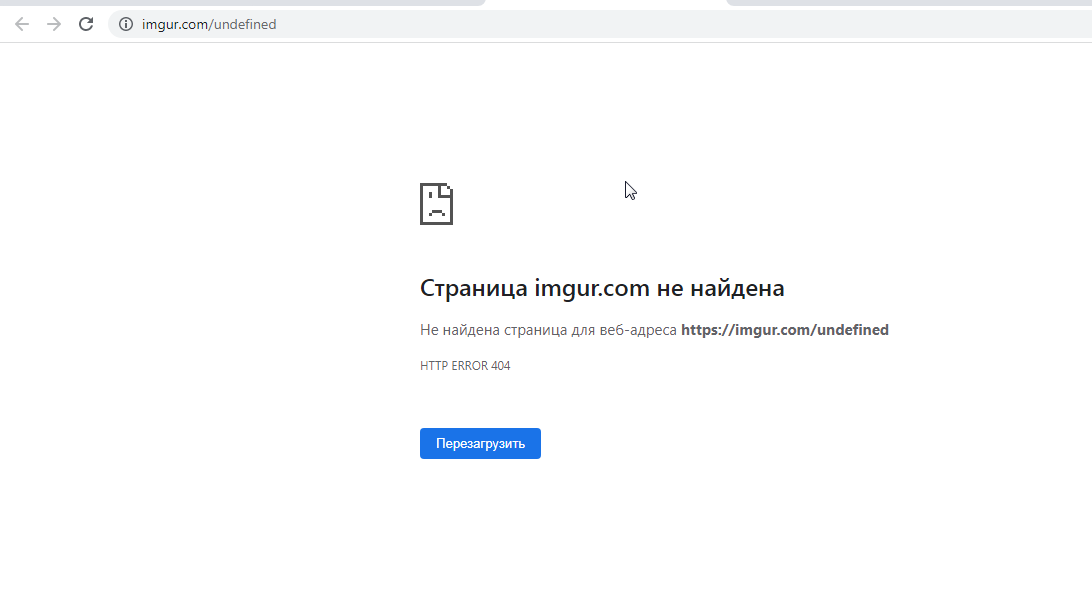Click the blue reload button below the error
The height and width of the screenshot is (598, 1092).
tap(480, 443)
